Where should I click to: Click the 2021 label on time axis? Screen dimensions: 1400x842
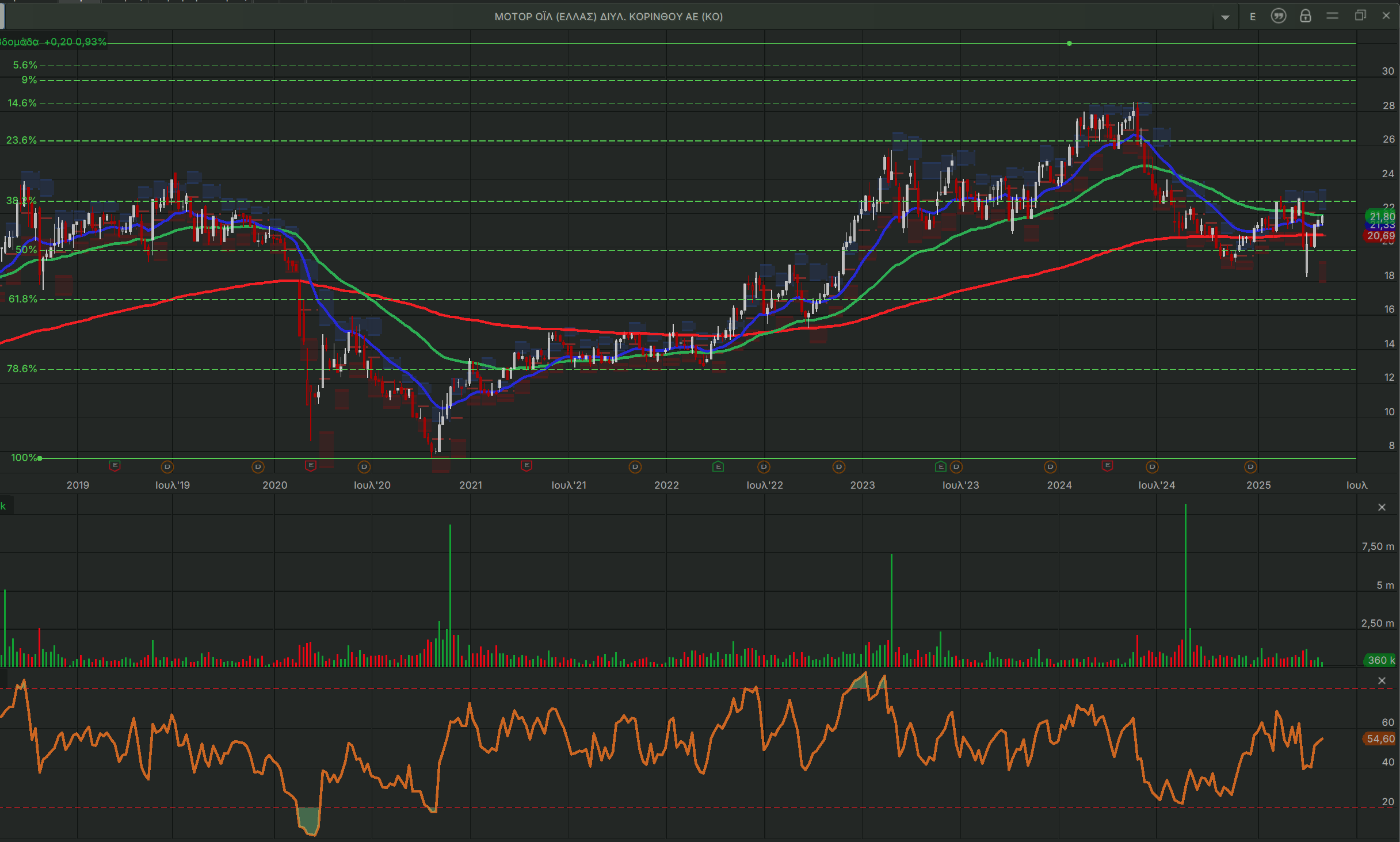[x=471, y=485]
